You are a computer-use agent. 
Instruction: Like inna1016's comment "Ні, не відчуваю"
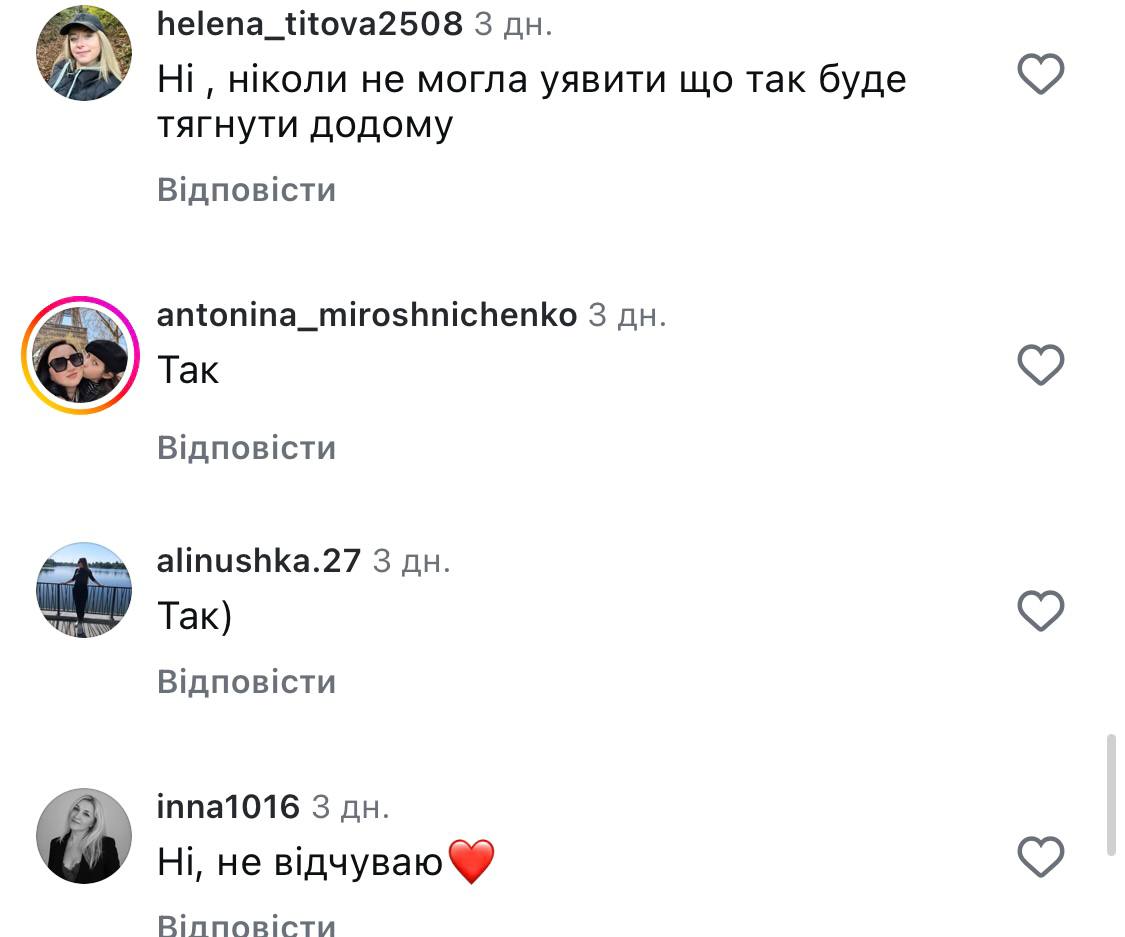[x=1040, y=857]
